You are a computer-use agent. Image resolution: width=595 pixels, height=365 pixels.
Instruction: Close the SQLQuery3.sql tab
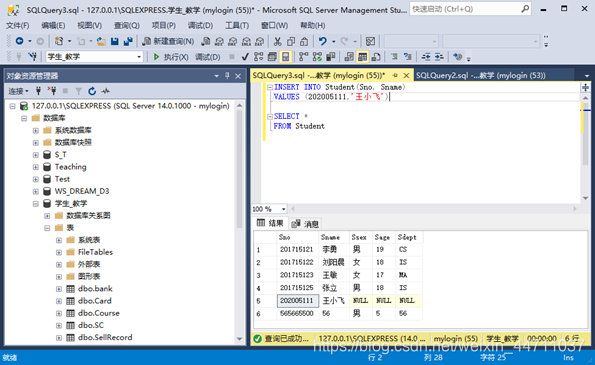click(x=406, y=76)
